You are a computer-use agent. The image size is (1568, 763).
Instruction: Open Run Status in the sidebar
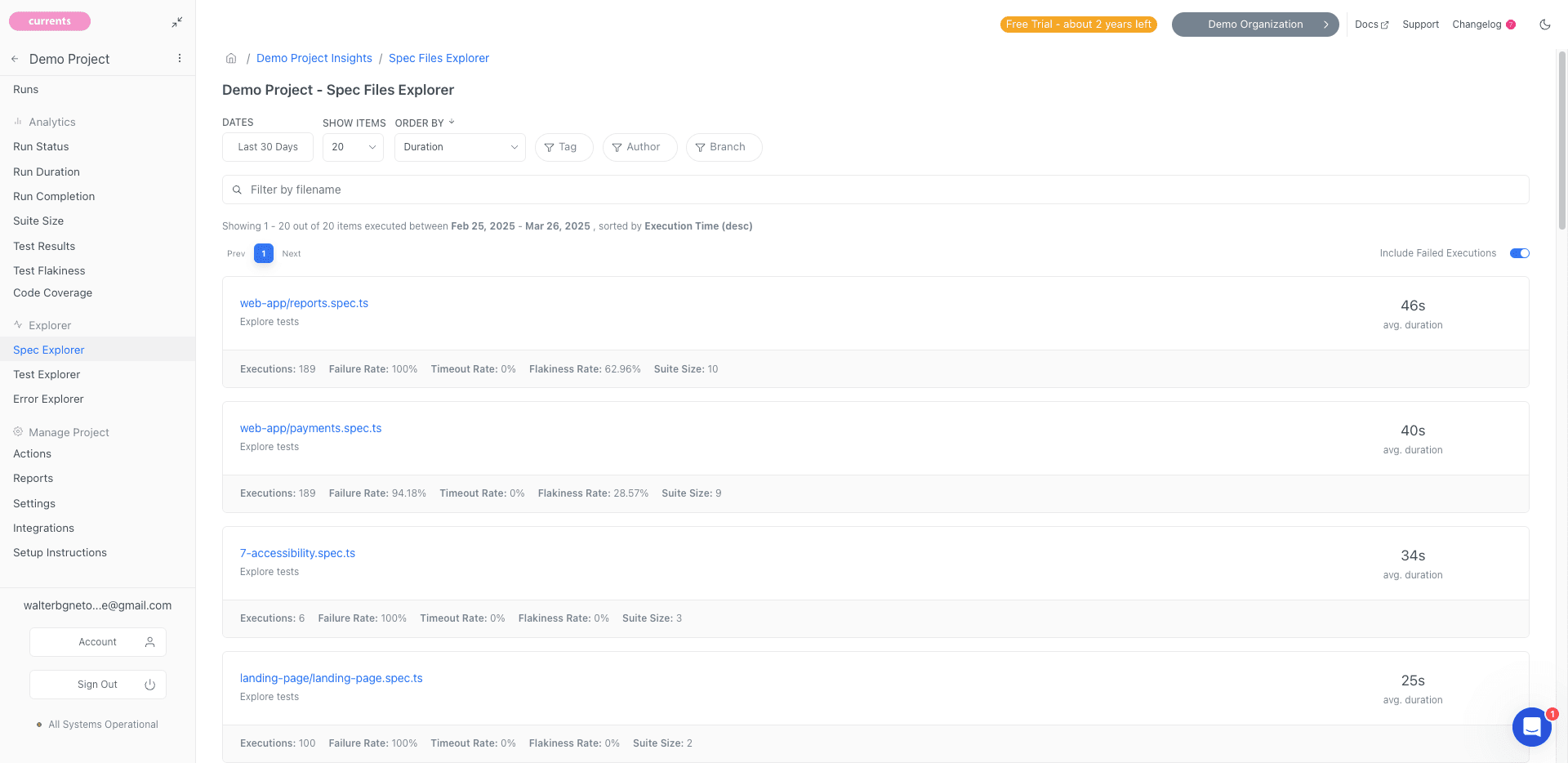click(41, 147)
